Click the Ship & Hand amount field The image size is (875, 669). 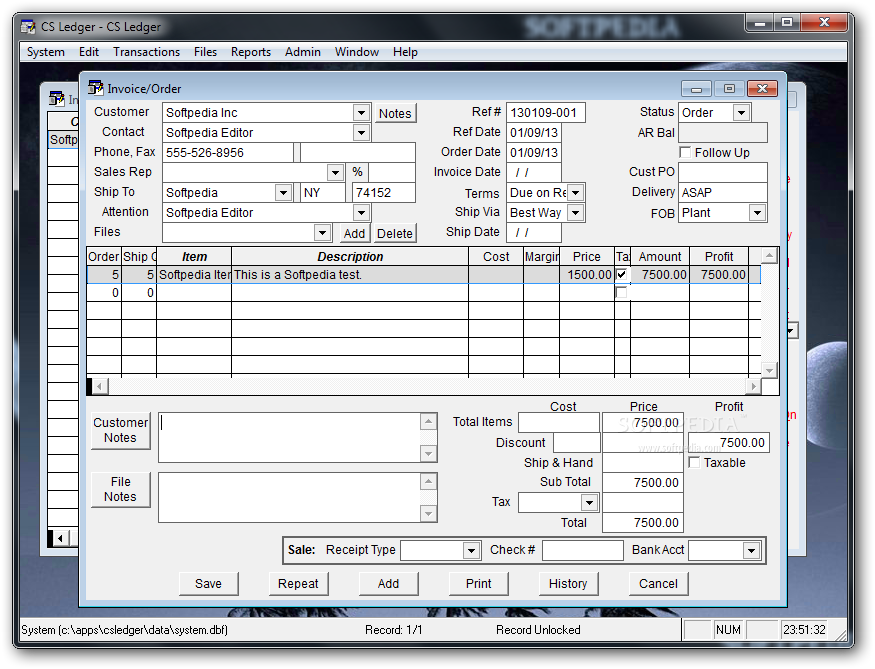(643, 463)
